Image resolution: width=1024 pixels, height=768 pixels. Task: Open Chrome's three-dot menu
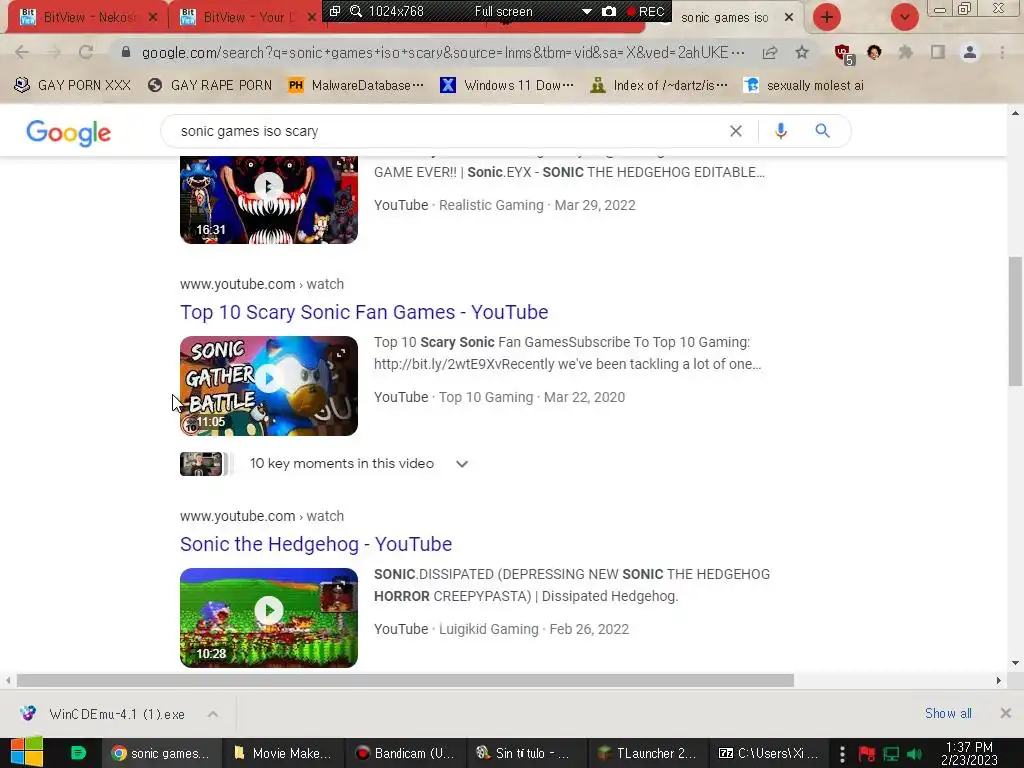click(x=1002, y=52)
